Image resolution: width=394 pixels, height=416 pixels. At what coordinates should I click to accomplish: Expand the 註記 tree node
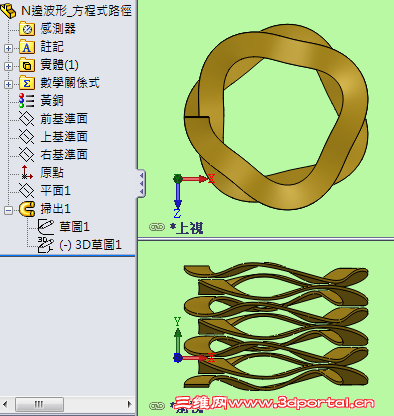8,48
